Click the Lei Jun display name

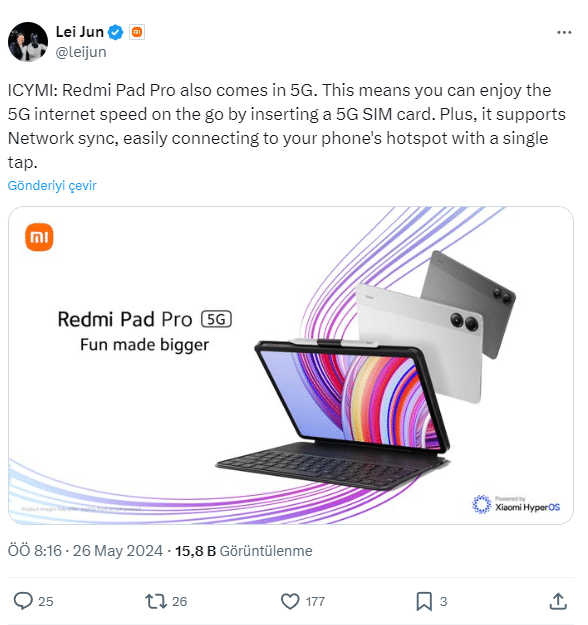[x=80, y=32]
